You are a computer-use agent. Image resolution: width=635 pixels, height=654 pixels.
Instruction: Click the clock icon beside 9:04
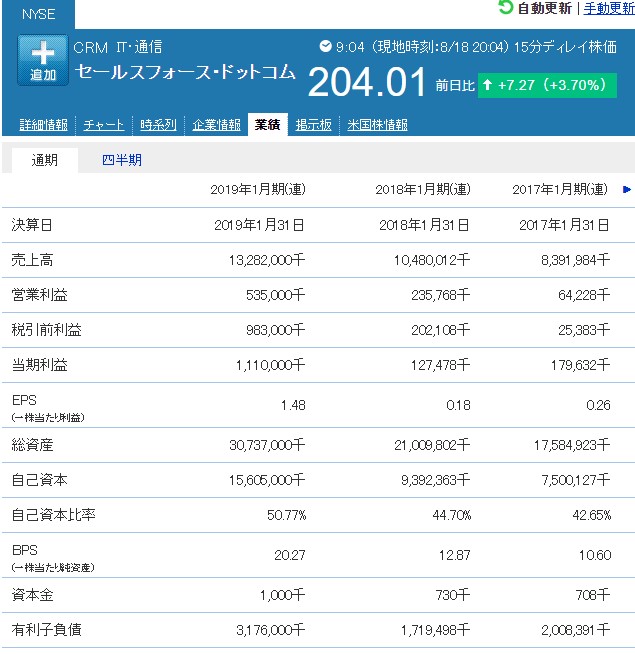tap(325, 46)
